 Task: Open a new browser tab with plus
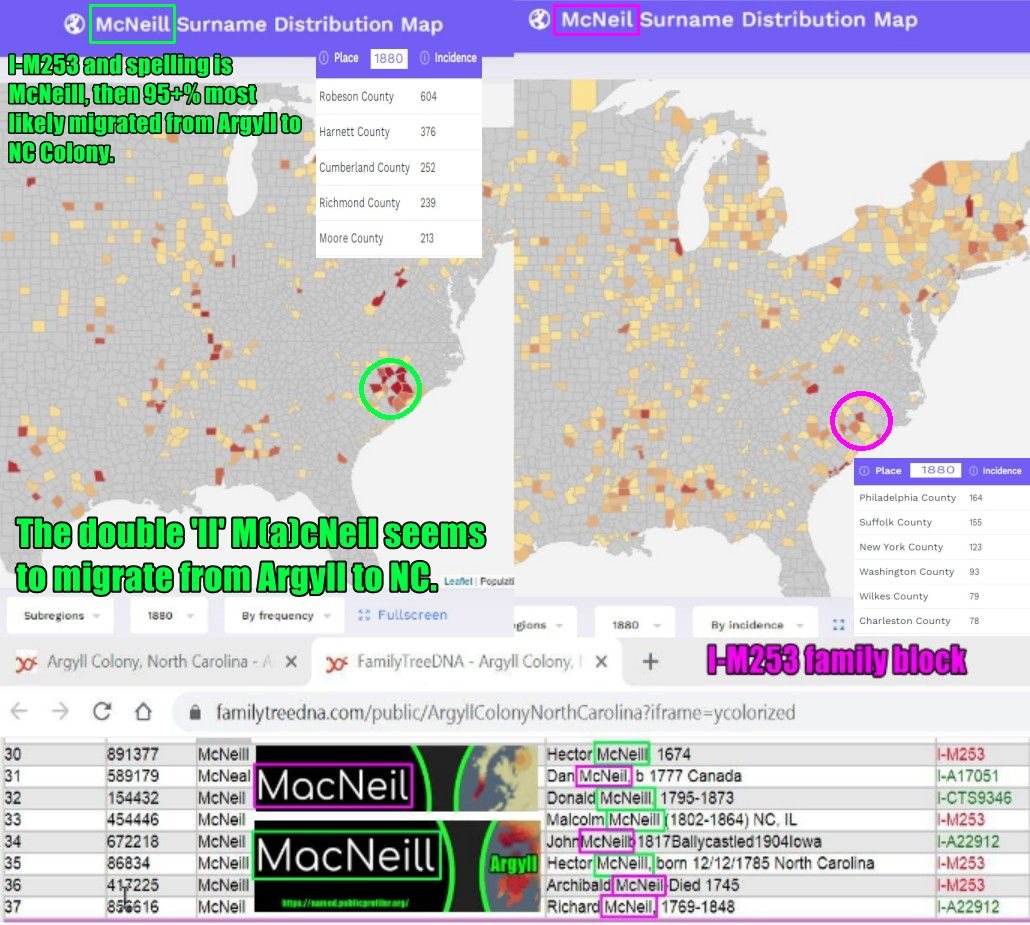click(x=650, y=661)
